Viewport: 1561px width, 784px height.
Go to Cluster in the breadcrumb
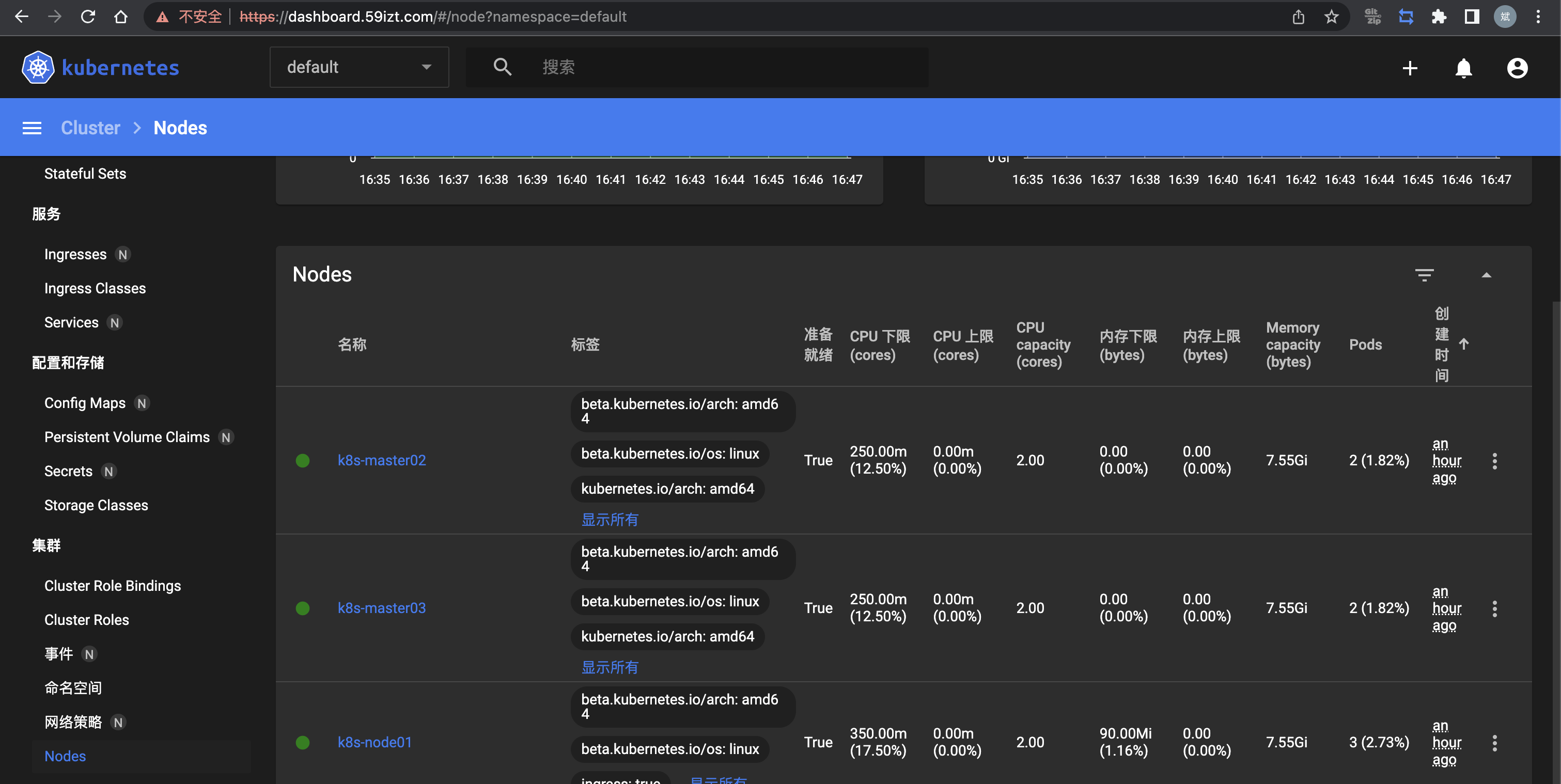tap(90, 128)
